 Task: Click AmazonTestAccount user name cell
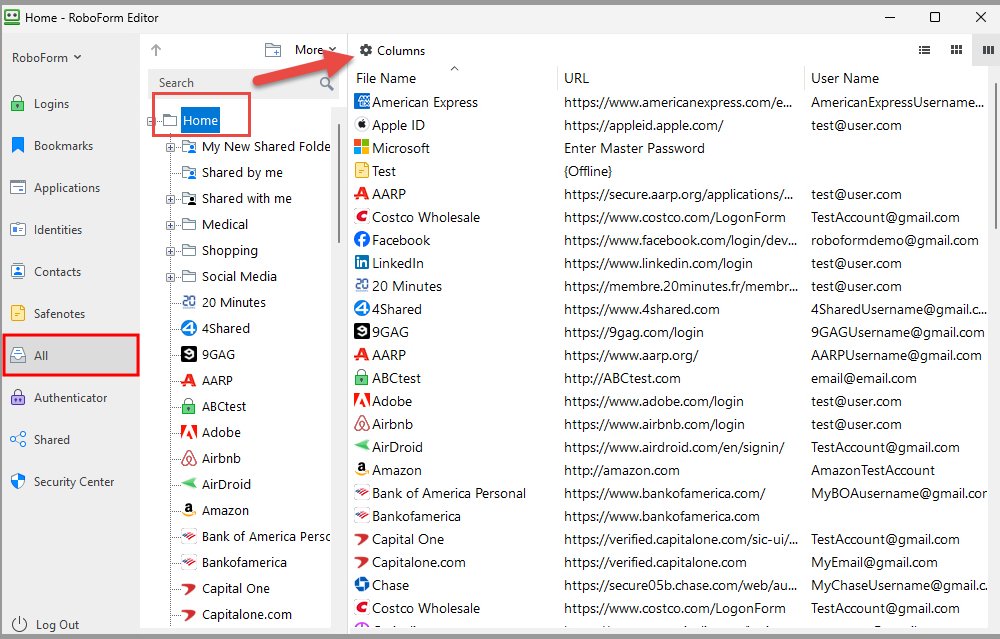click(x=872, y=470)
